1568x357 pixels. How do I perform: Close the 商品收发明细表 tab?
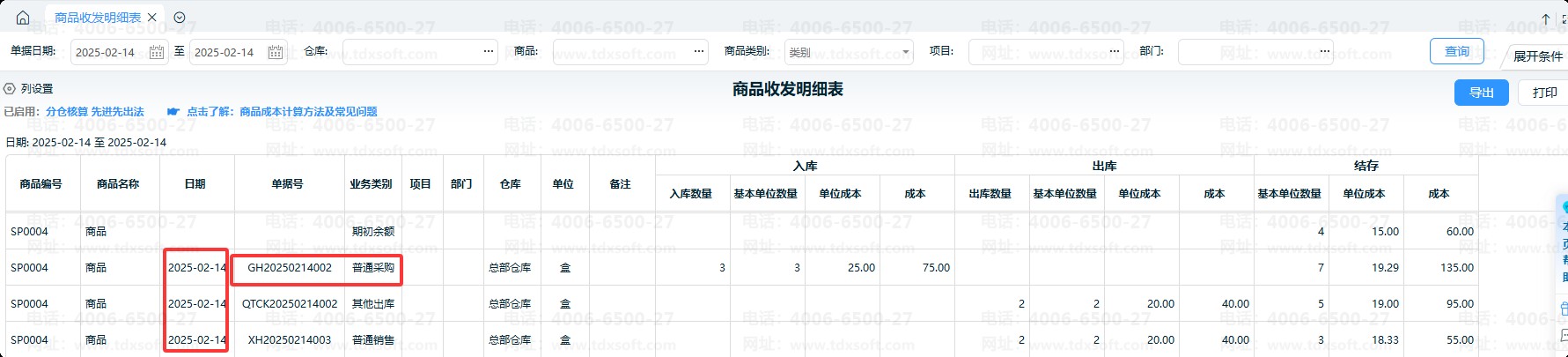tap(152, 18)
